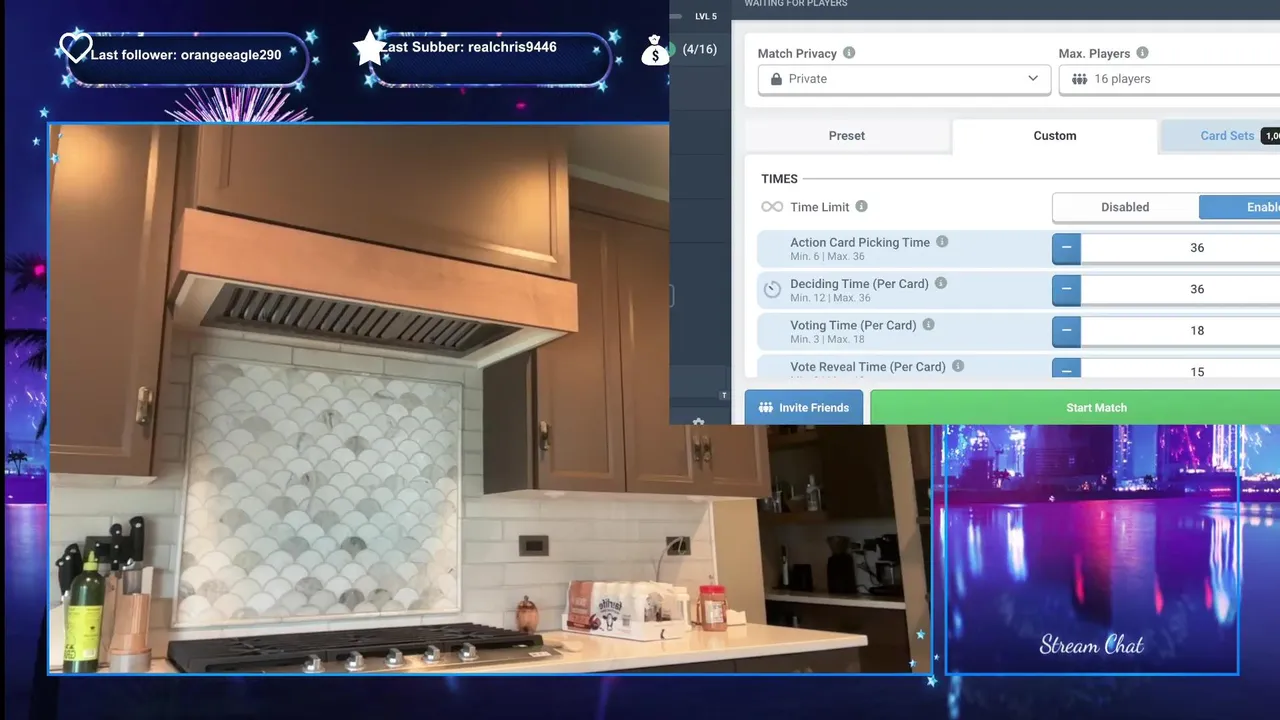Click the Deciding Time info icon
The image size is (1280, 720).
pyautogui.click(x=940, y=283)
